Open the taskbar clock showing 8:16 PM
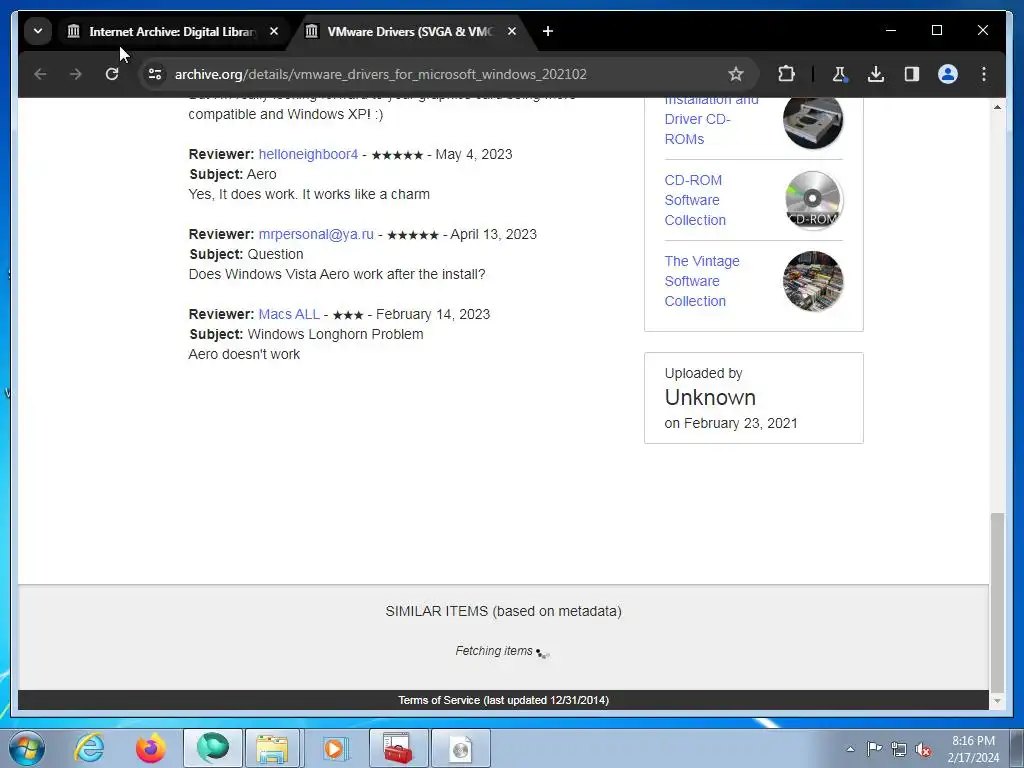 [x=973, y=749]
